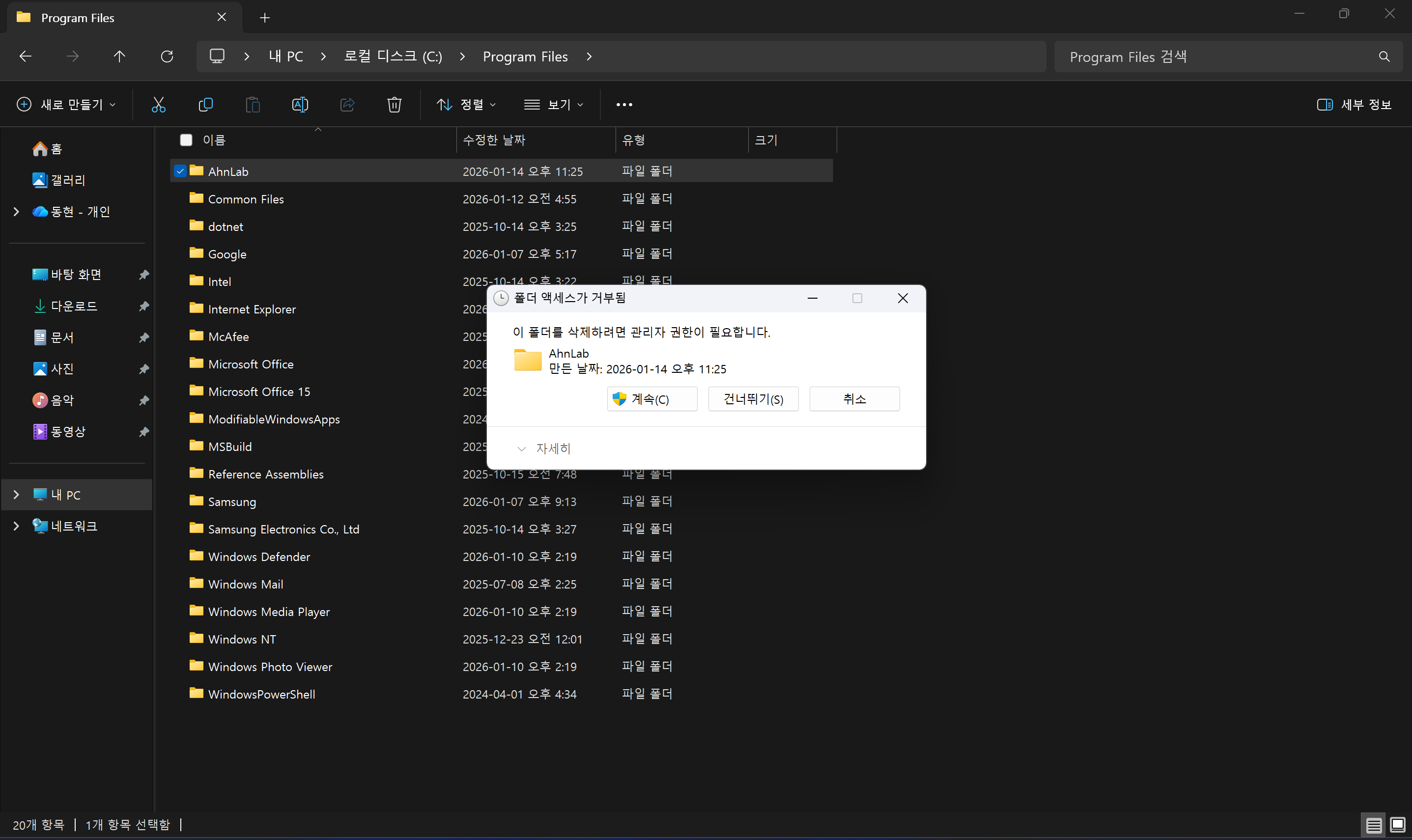Navigate up one folder level
This screenshot has height=840, width=1412.
coord(119,56)
